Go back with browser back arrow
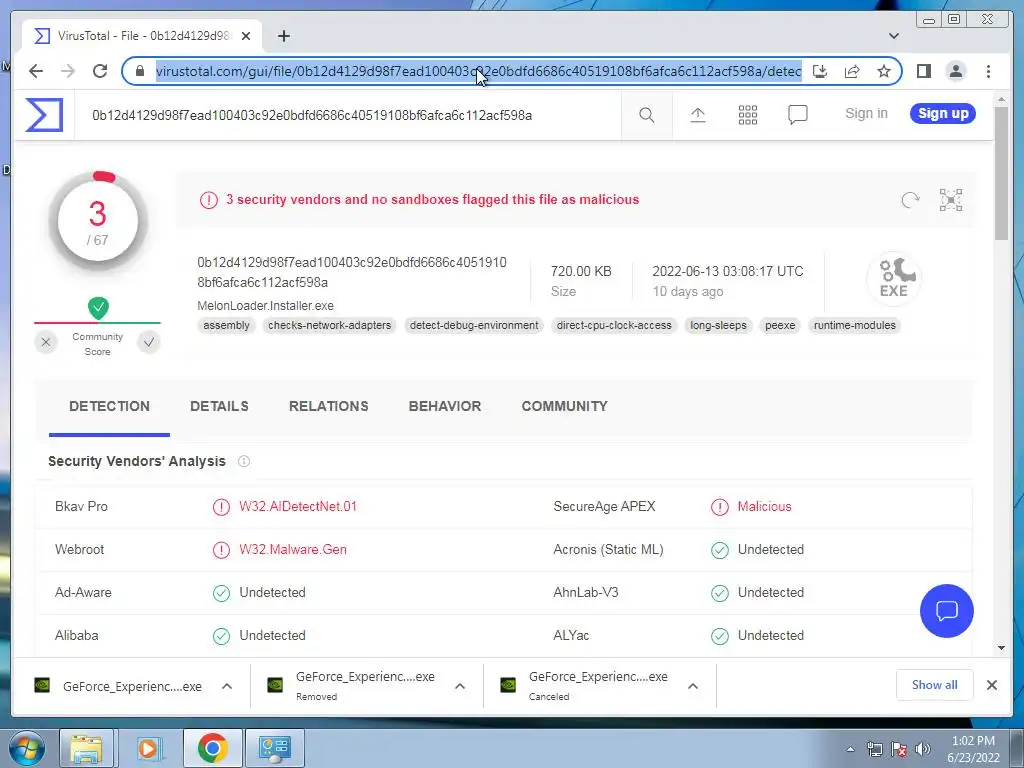 pyautogui.click(x=36, y=71)
